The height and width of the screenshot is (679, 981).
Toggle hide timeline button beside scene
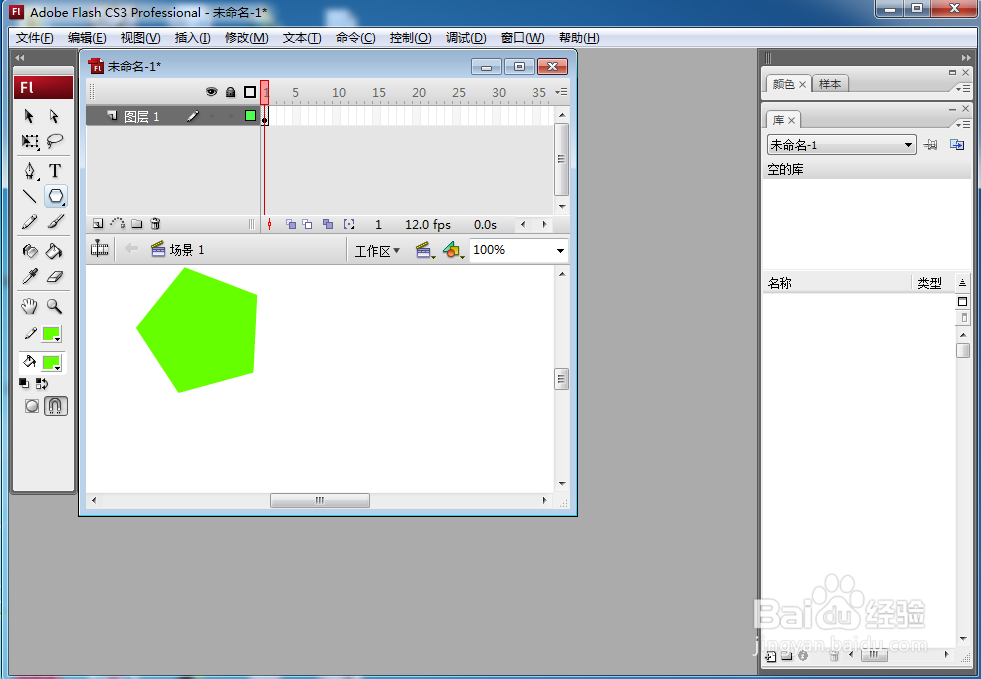pyautogui.click(x=100, y=249)
